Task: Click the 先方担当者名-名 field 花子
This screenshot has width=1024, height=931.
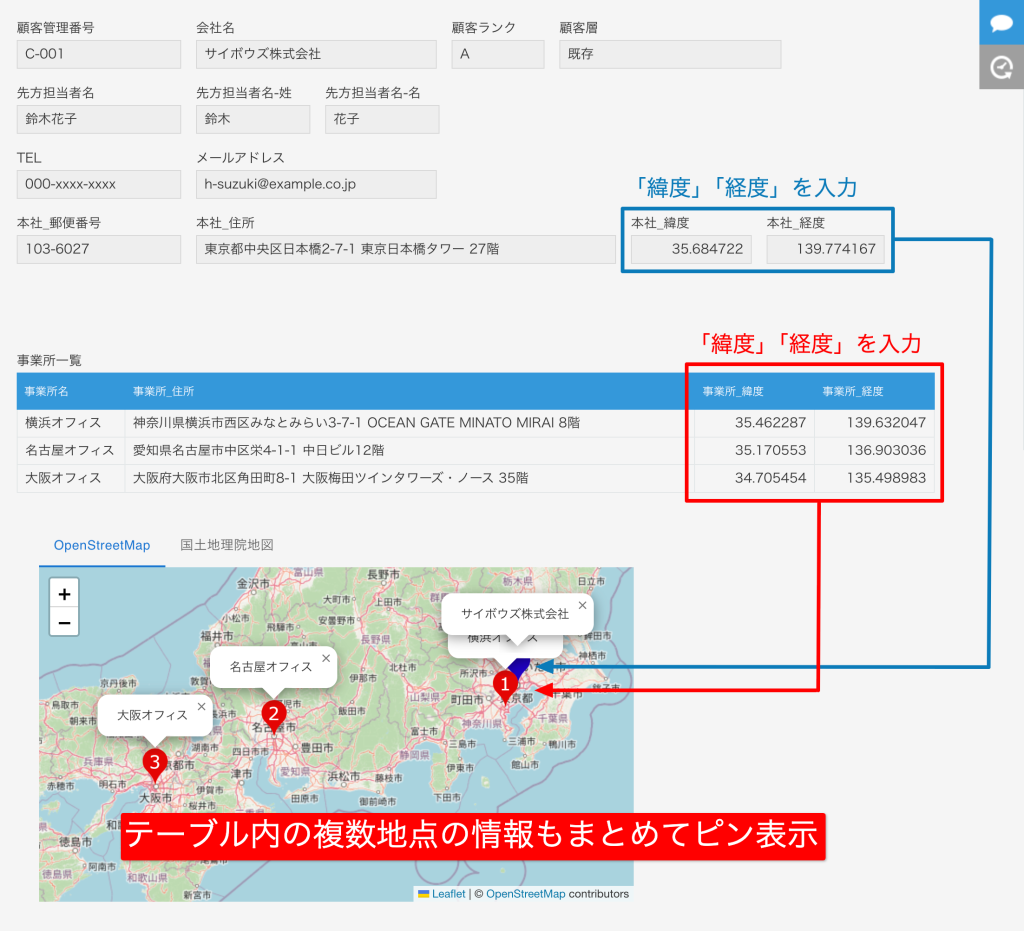Action: pos(382,119)
